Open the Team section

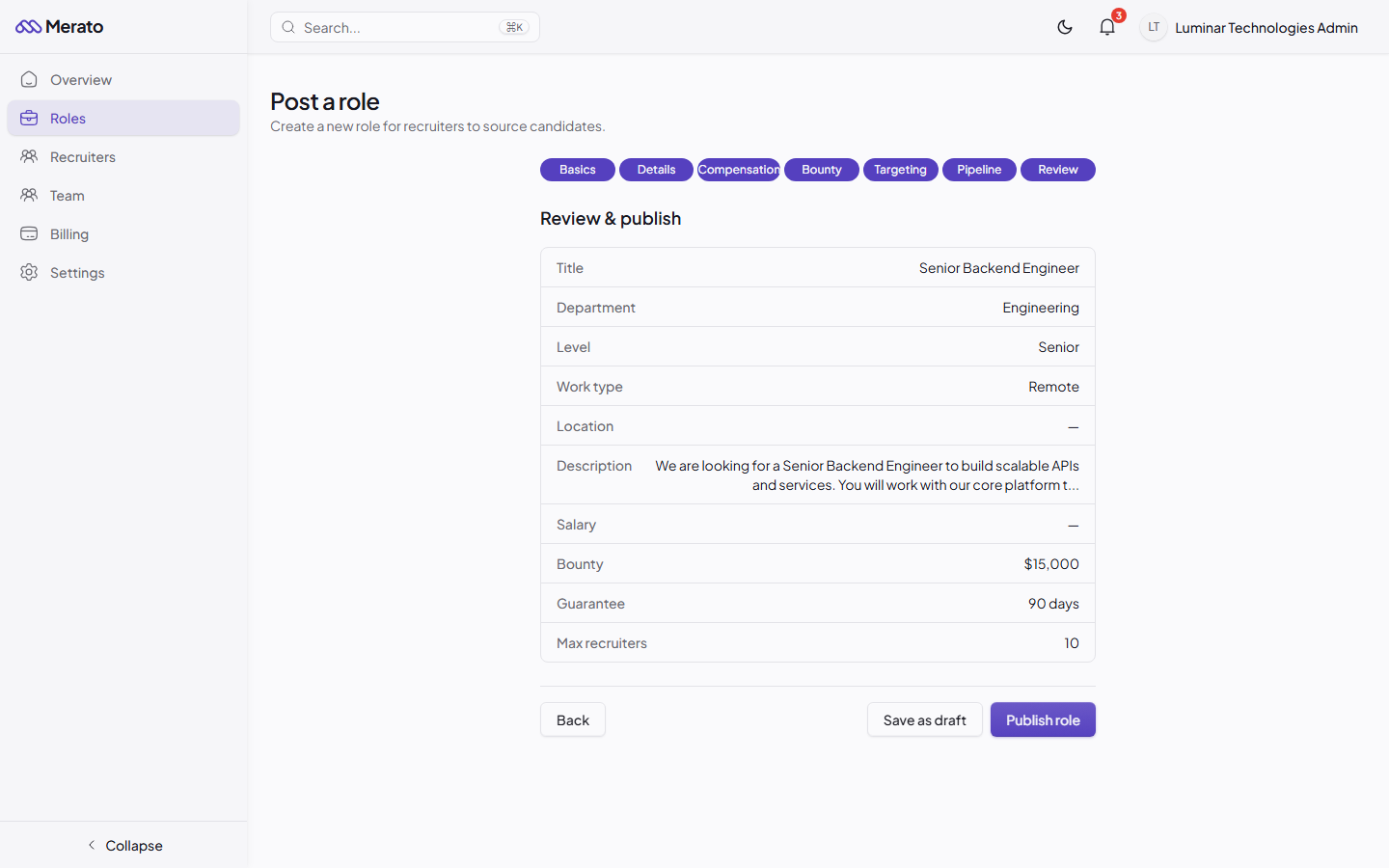(x=68, y=196)
